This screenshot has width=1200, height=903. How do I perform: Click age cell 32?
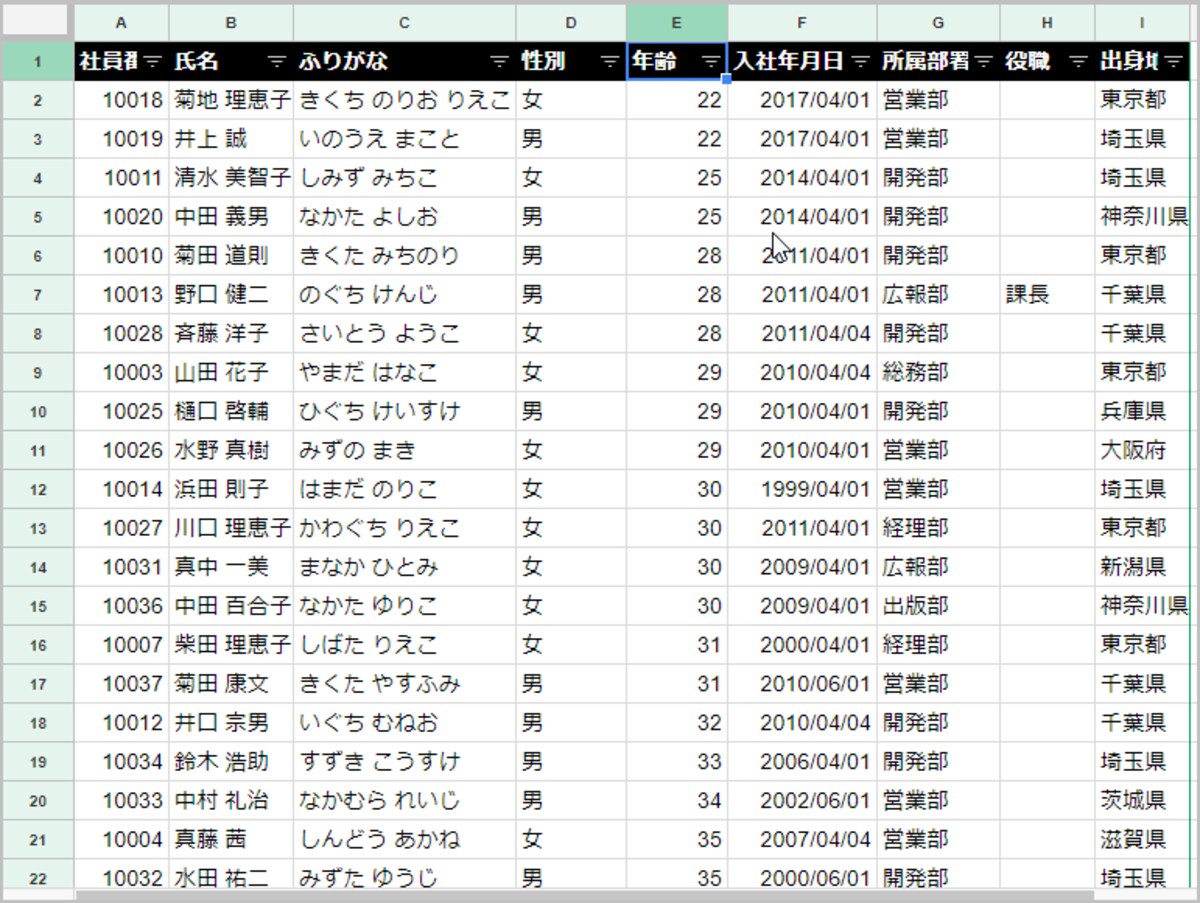pyautogui.click(x=677, y=723)
